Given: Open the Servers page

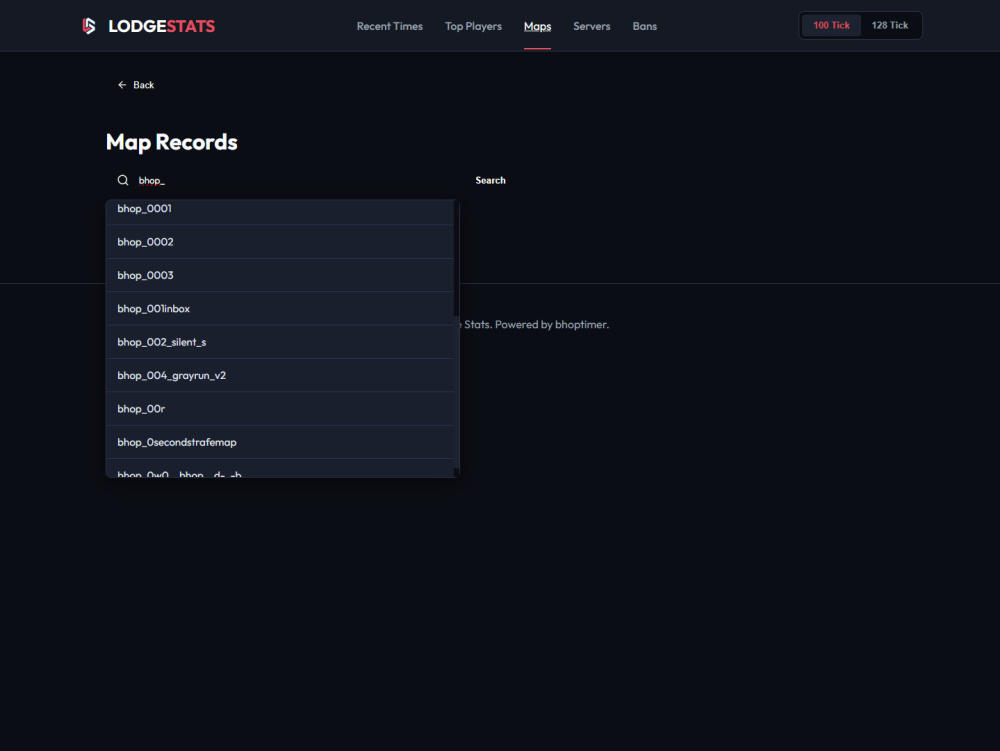Looking at the screenshot, I should [592, 26].
